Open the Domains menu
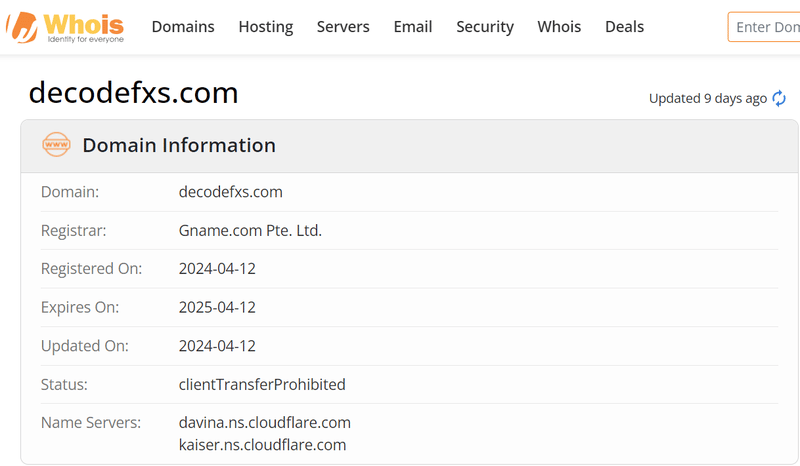800x466 pixels. [x=183, y=27]
